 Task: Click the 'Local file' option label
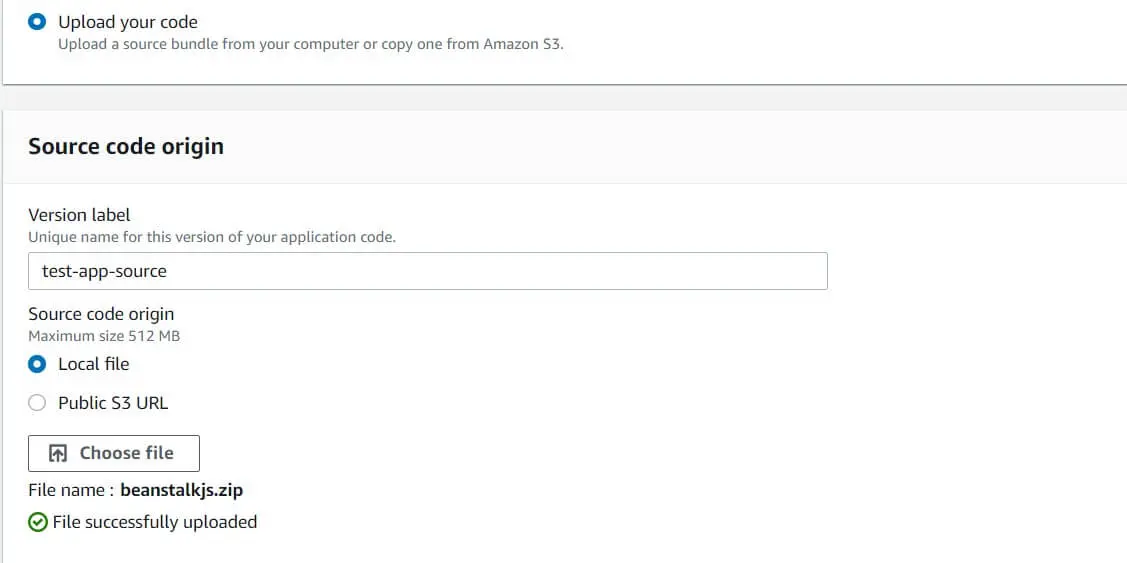(x=94, y=364)
